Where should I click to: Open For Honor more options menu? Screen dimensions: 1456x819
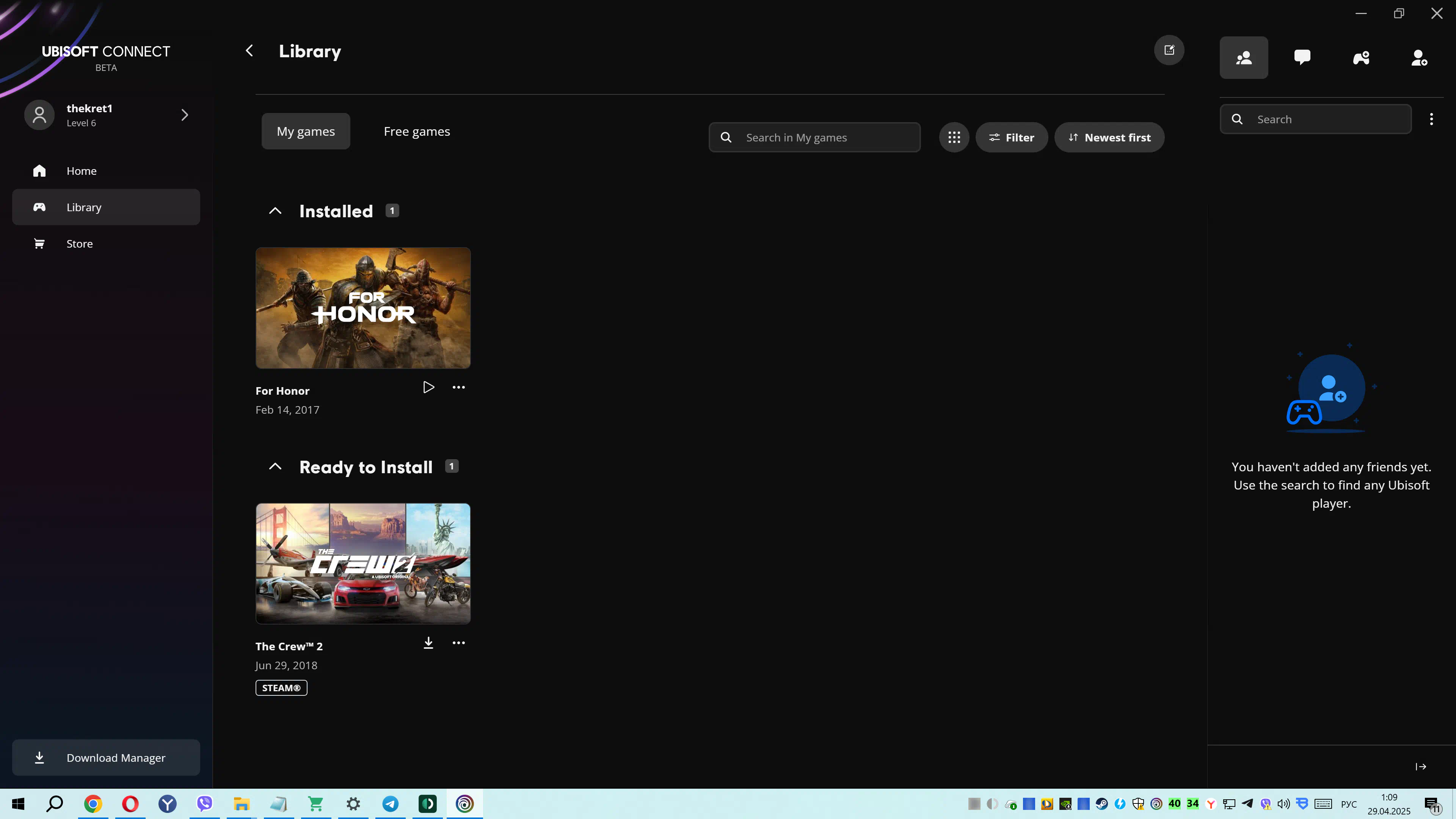[458, 387]
